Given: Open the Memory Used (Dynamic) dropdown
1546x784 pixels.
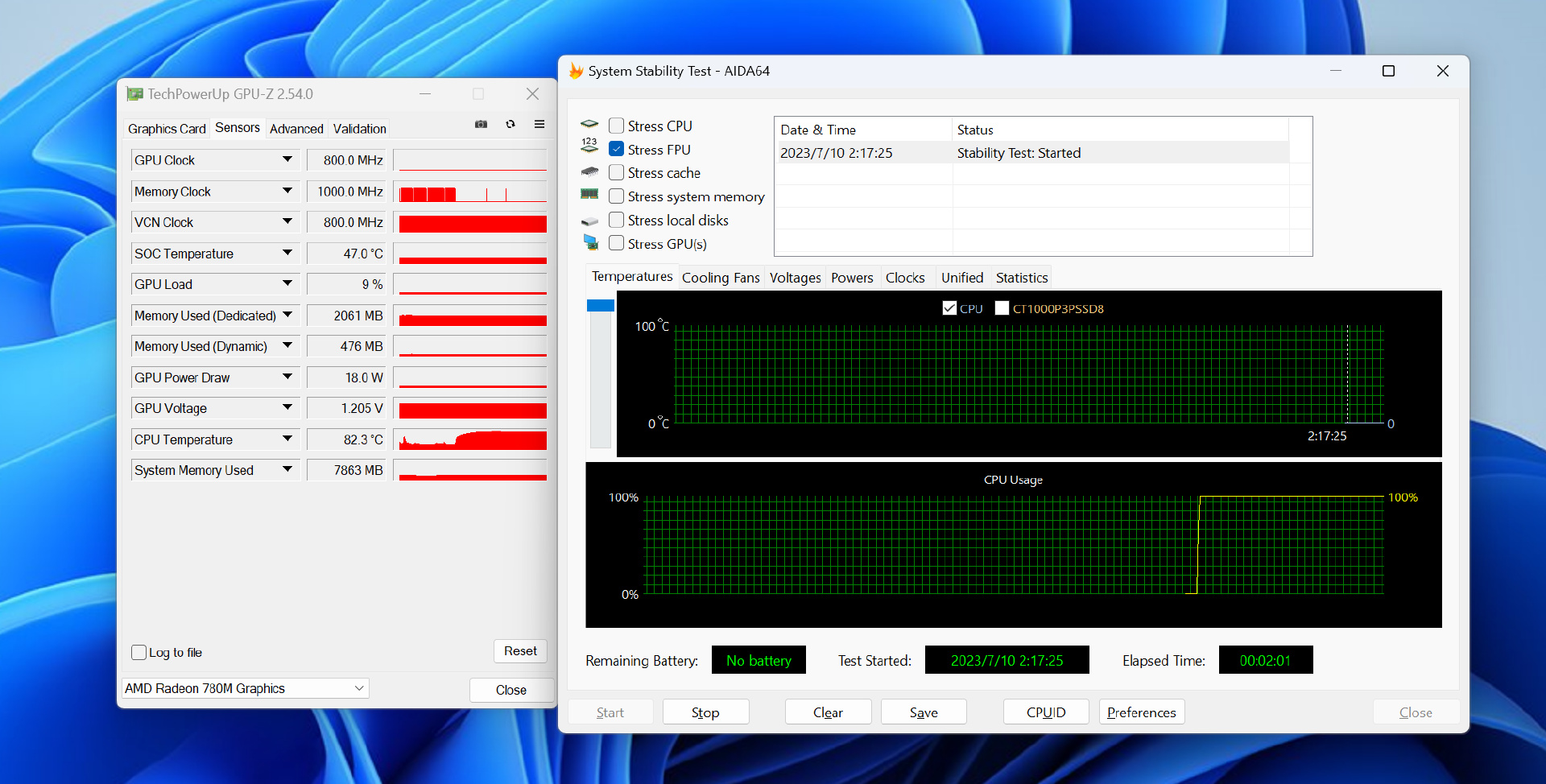Looking at the screenshot, I should point(287,345).
